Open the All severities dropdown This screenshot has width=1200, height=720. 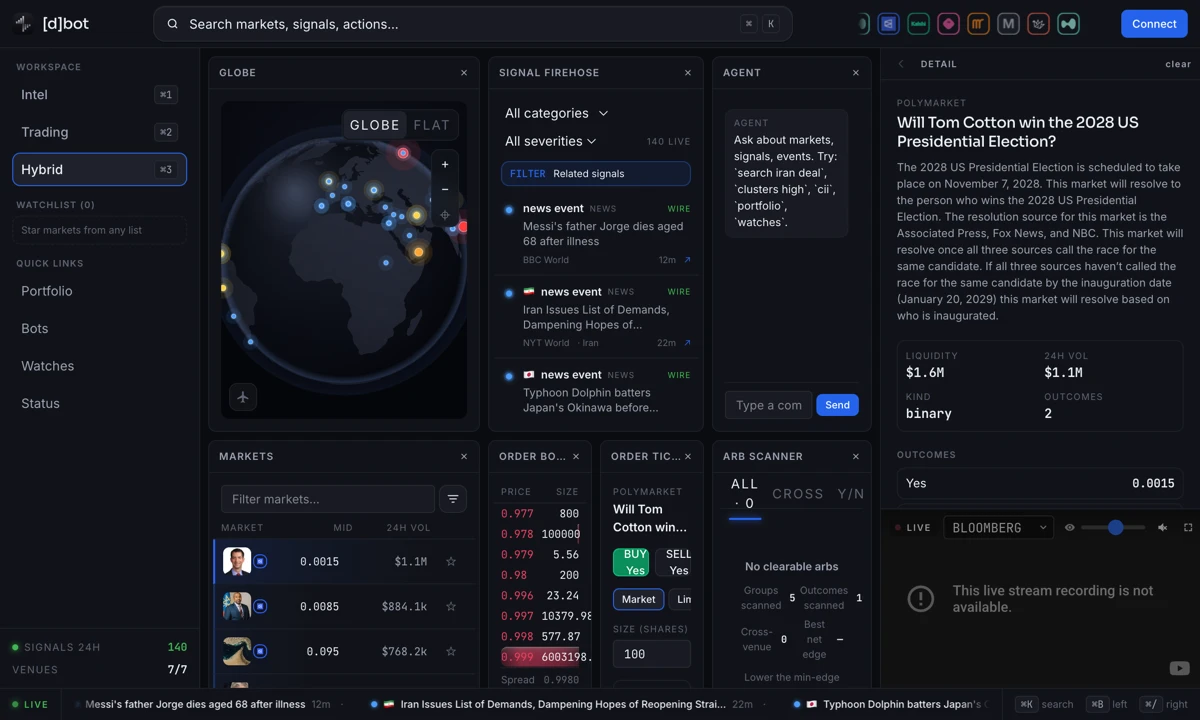[x=551, y=142]
